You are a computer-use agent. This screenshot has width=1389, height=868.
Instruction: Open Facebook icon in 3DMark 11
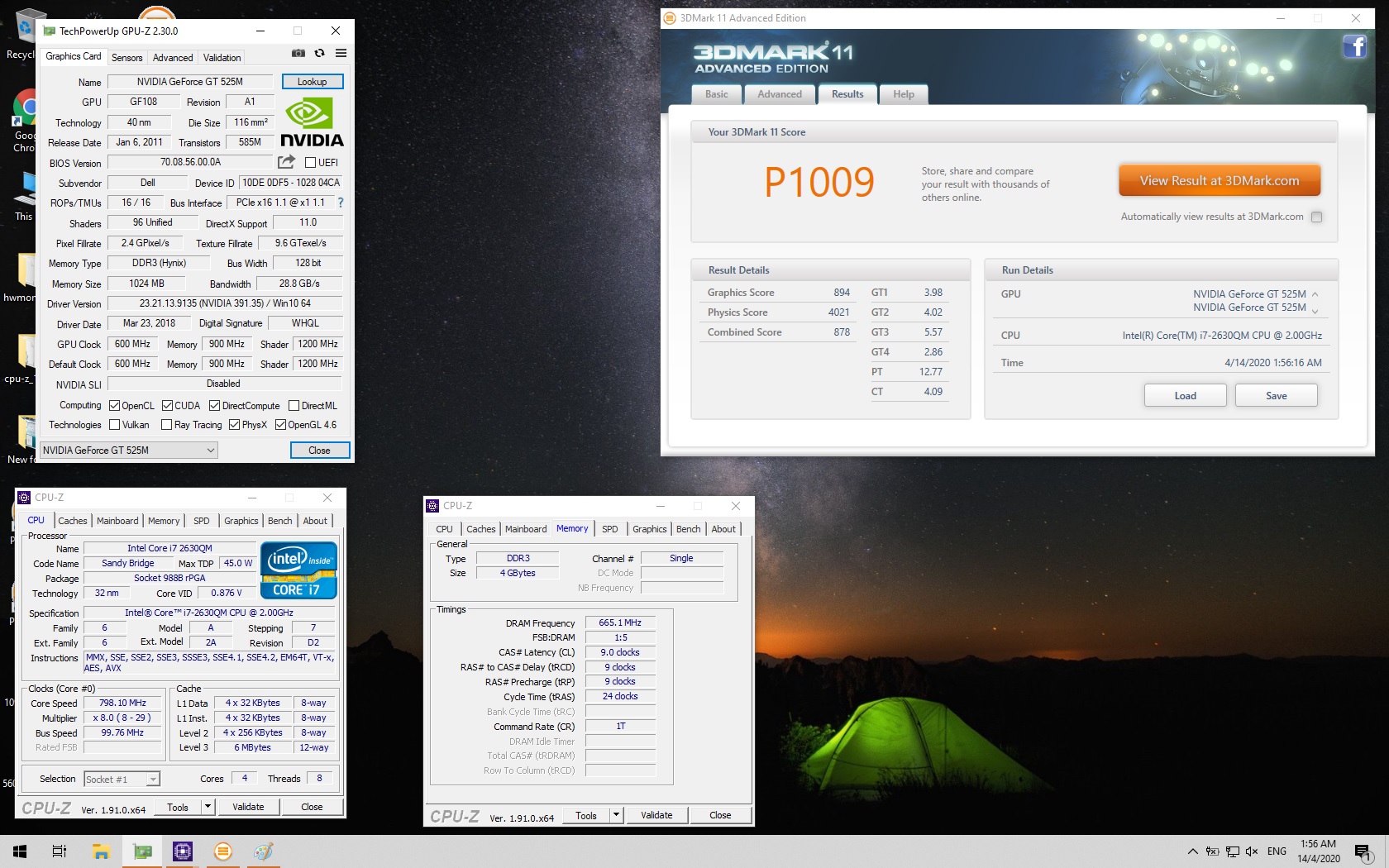(1354, 46)
